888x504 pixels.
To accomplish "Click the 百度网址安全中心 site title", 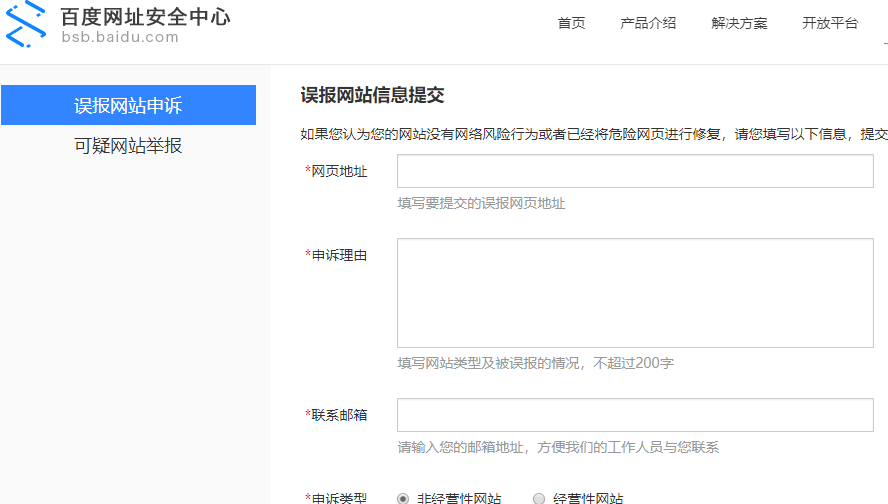I will click(145, 17).
